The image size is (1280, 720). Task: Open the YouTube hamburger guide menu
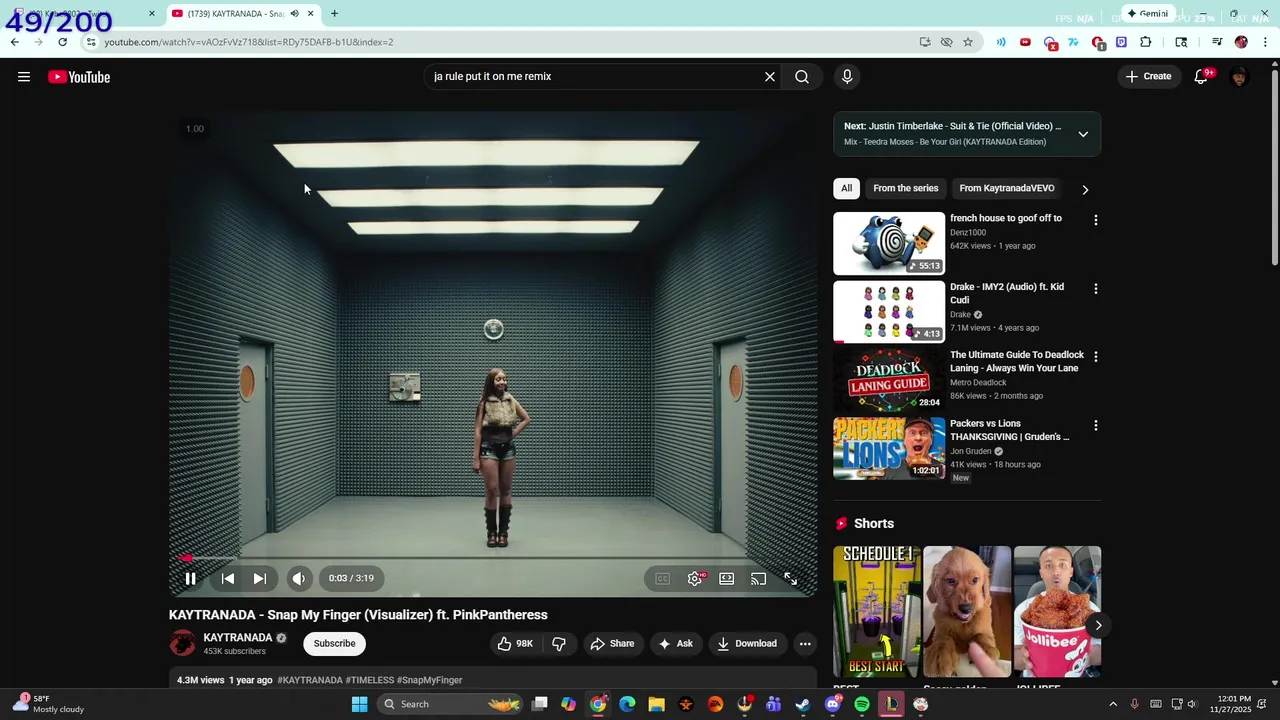pyautogui.click(x=24, y=77)
